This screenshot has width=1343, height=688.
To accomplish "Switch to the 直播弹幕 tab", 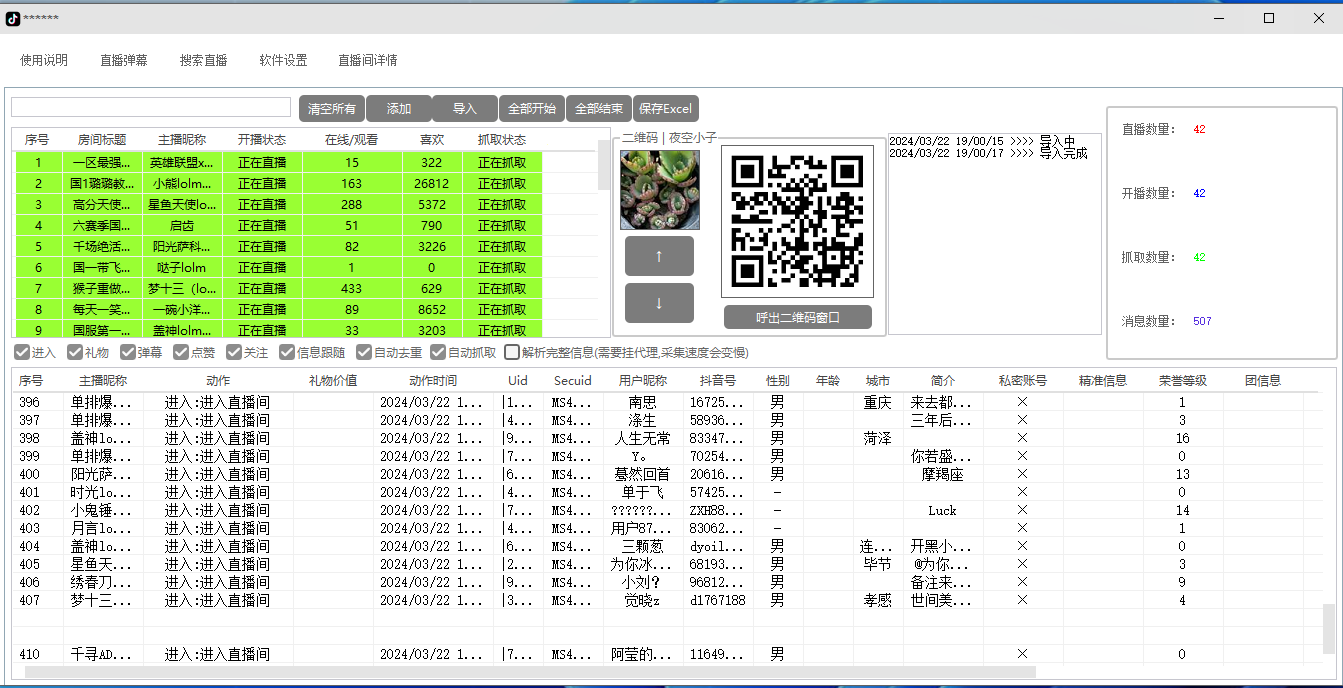I will tap(123, 60).
